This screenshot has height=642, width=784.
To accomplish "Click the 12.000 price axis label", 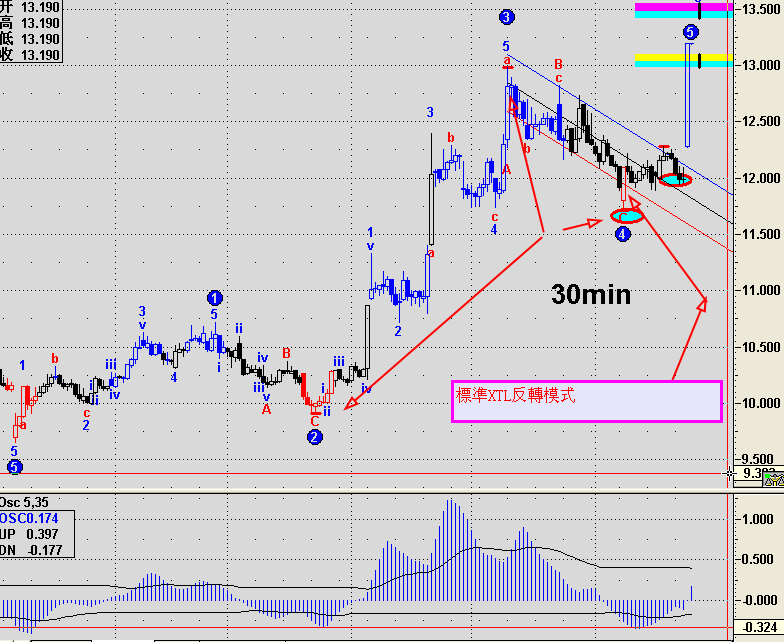I will pos(760,178).
